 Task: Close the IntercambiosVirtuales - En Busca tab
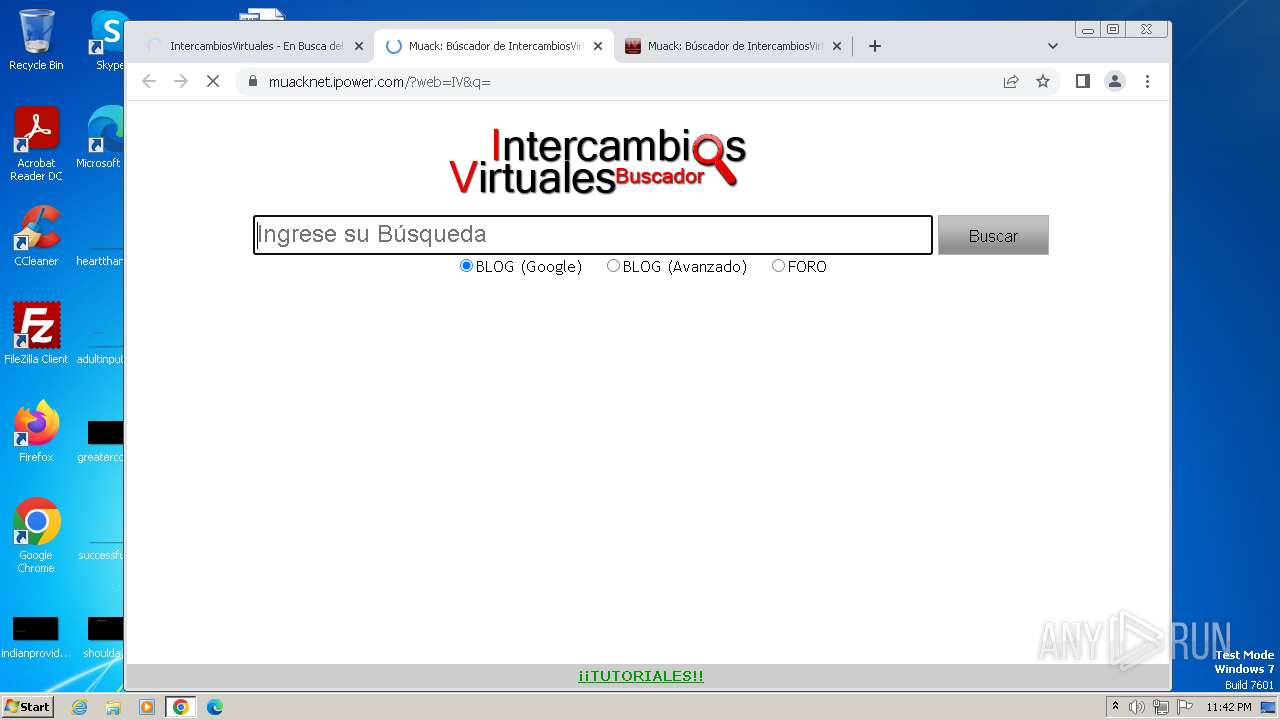359,46
